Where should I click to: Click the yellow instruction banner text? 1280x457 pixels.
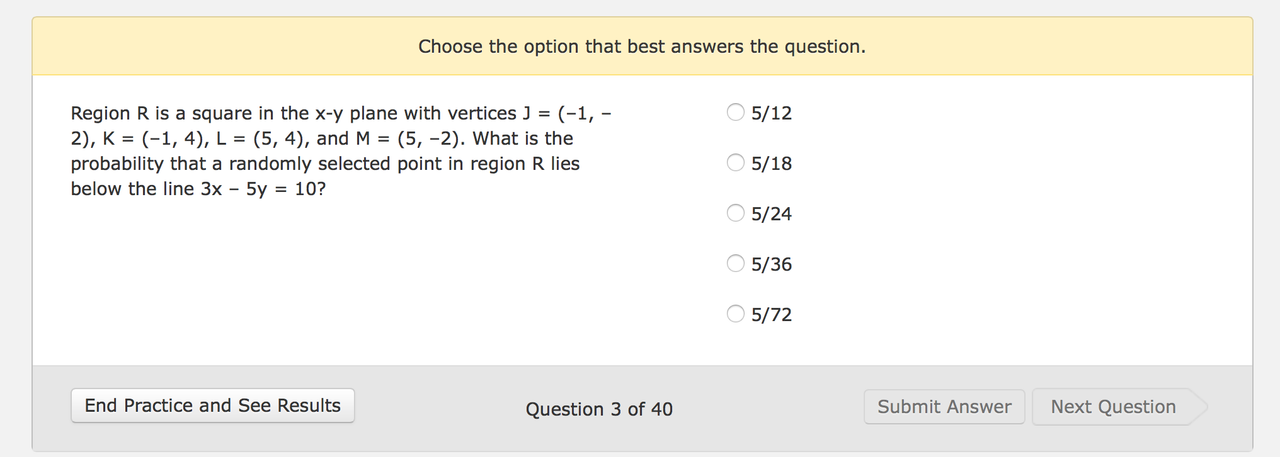pos(642,46)
